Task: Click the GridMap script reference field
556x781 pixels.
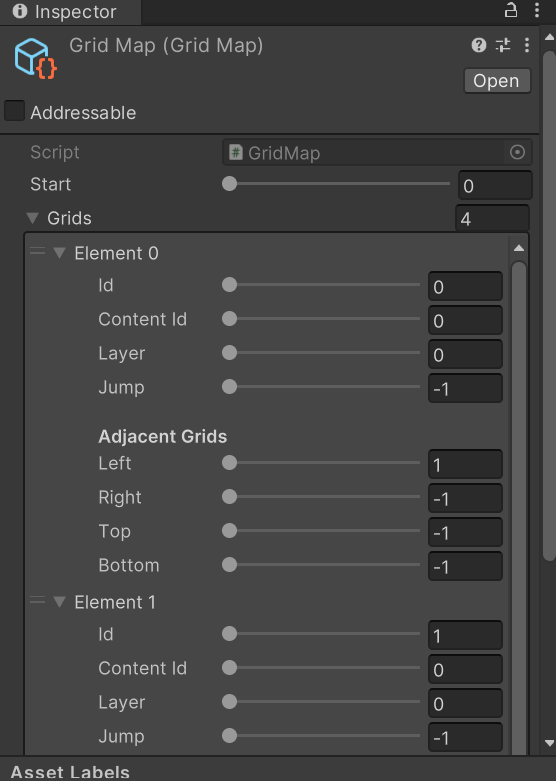Action: coord(377,152)
